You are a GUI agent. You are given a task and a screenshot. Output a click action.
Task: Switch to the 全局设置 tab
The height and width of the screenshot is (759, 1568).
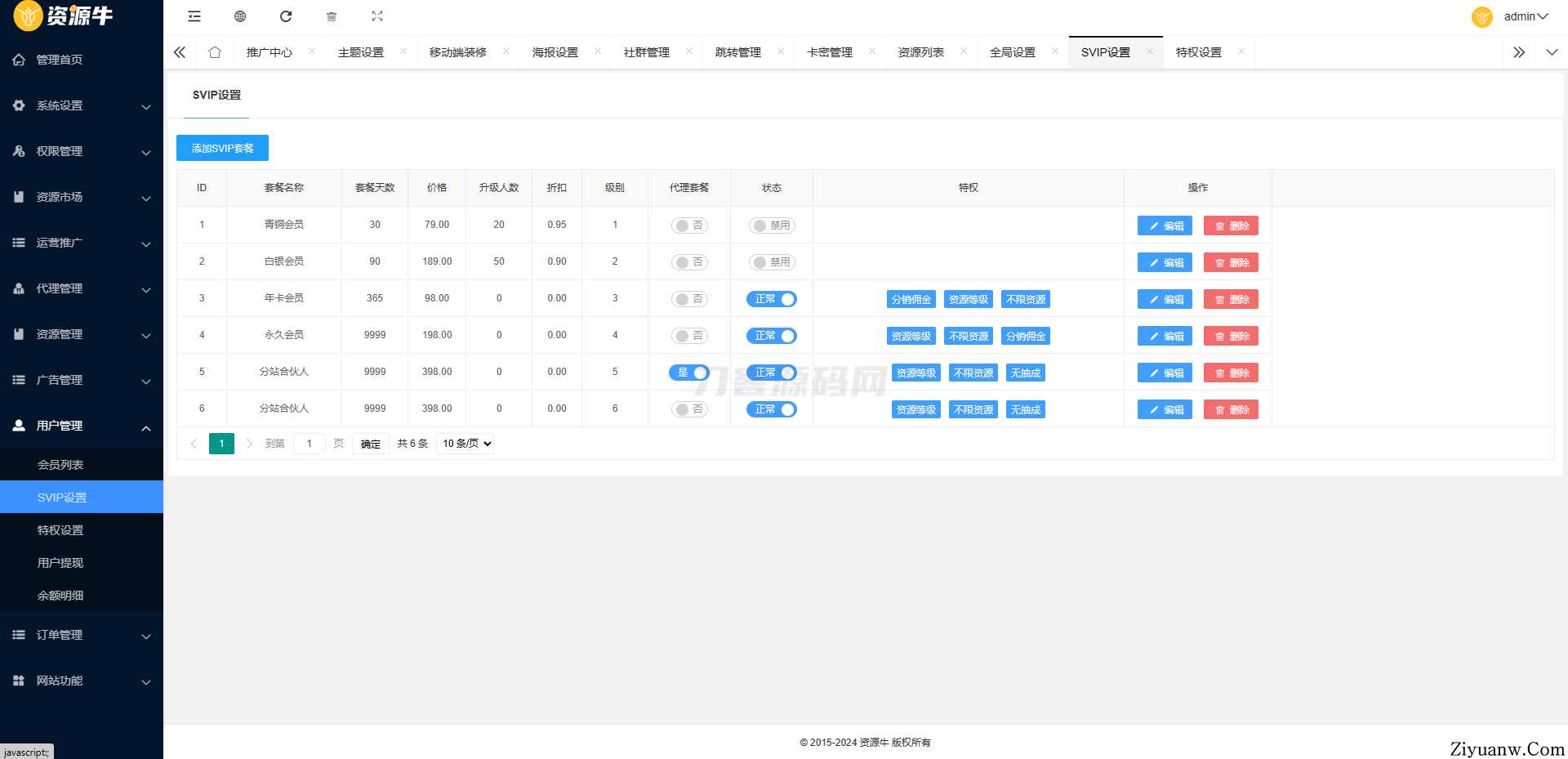[1012, 52]
